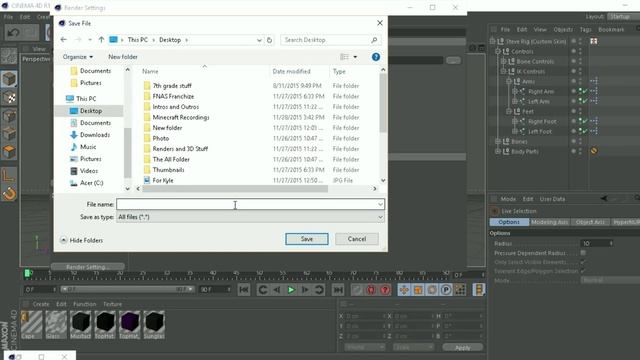Click the point level animation grid icon
The width and height of the screenshot is (640, 360).
tap(460, 290)
